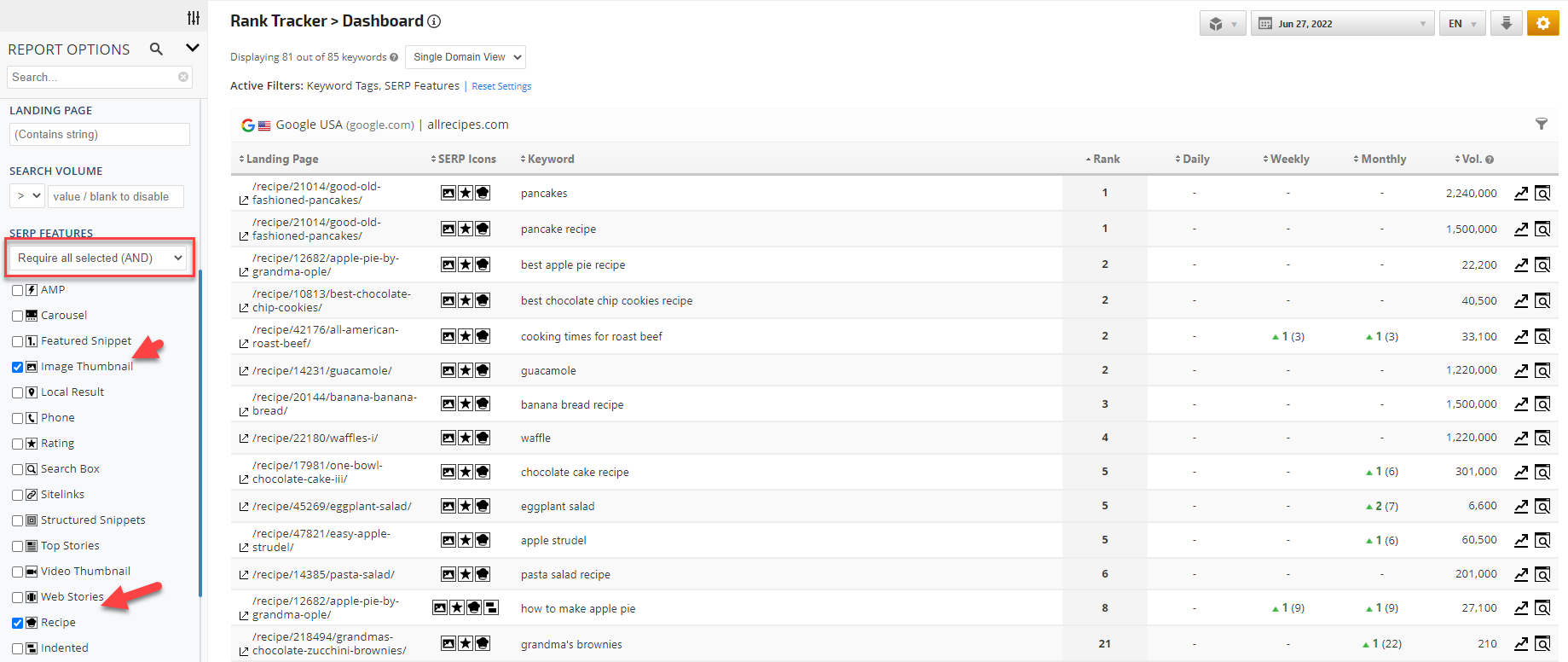Check the Video Thumbnail filter
The image size is (1568, 662).
pos(18,572)
